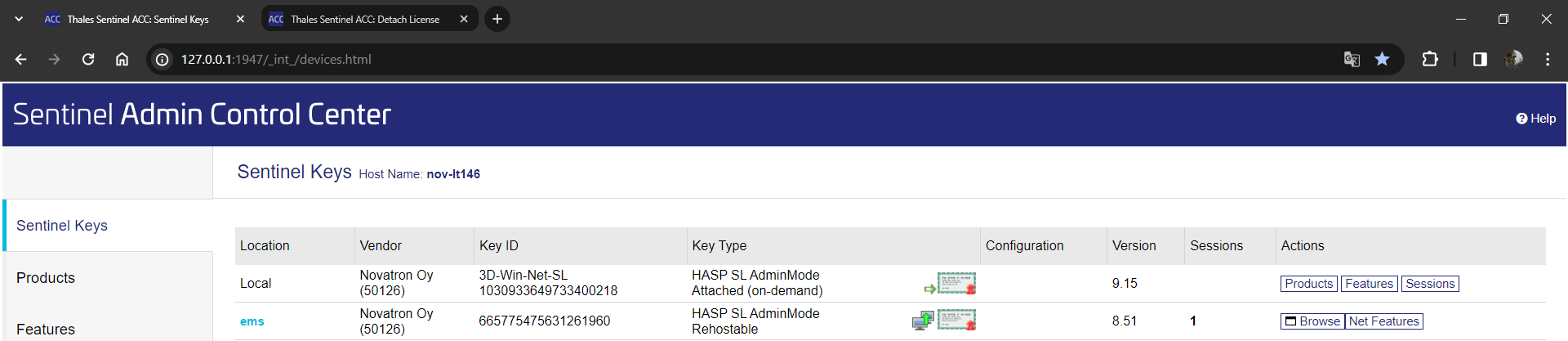1568x341 pixels.
Task: Go to browser home page
Action: (122, 59)
